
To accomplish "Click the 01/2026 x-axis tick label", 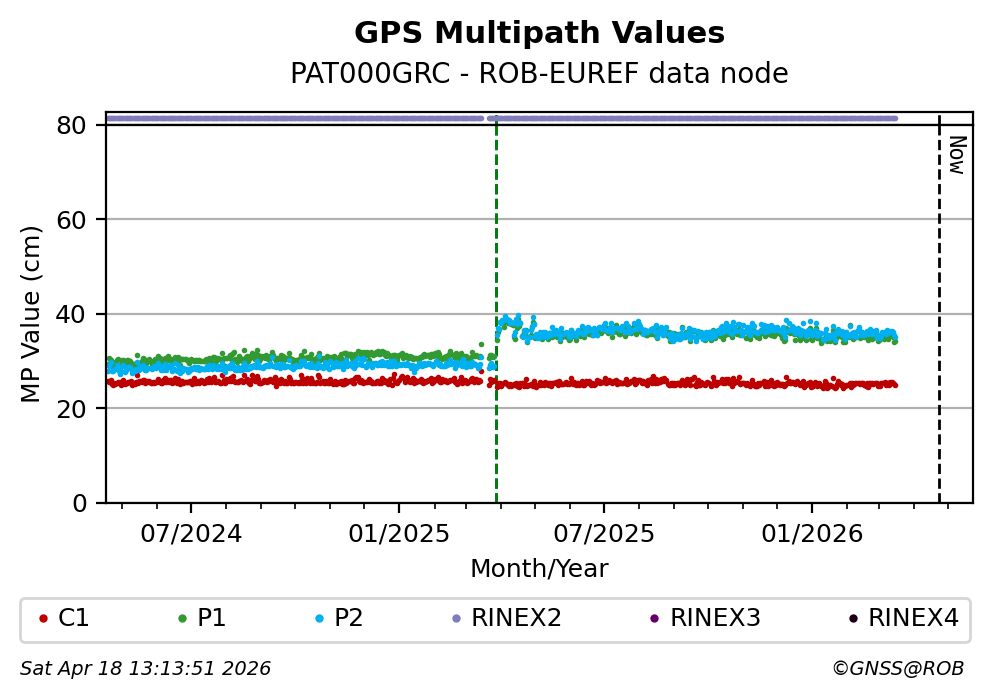I will click(811, 533).
